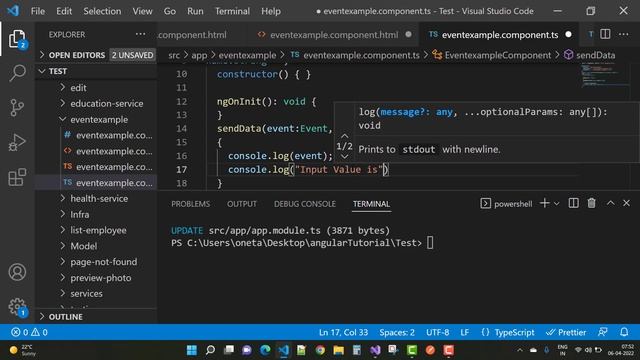Open the Extensions view icon
The width and height of the screenshot is (640, 360).
tap(17, 177)
